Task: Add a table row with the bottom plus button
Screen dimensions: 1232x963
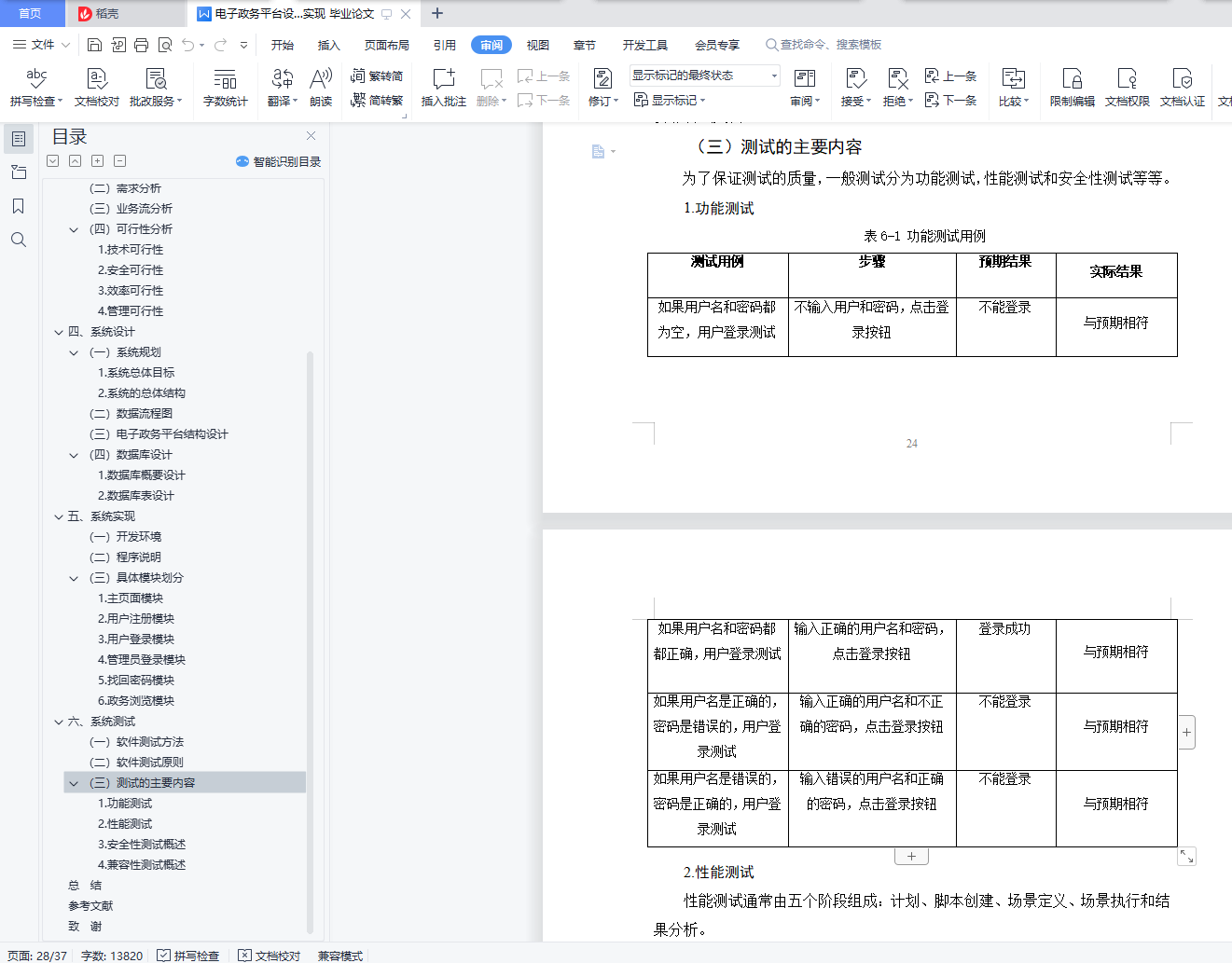Action: (x=911, y=856)
